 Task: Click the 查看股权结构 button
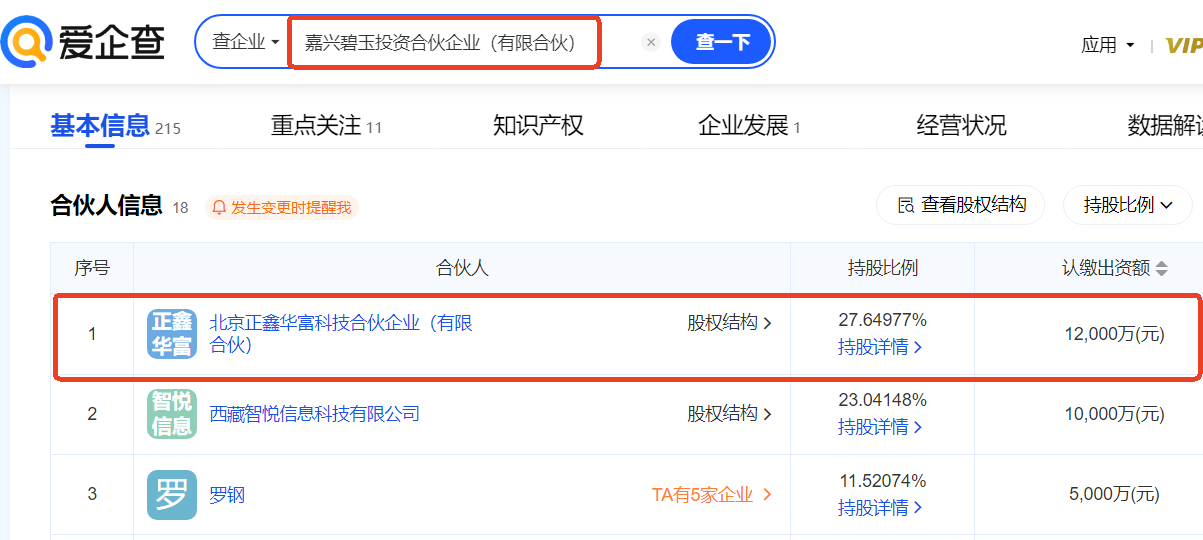coord(961,205)
